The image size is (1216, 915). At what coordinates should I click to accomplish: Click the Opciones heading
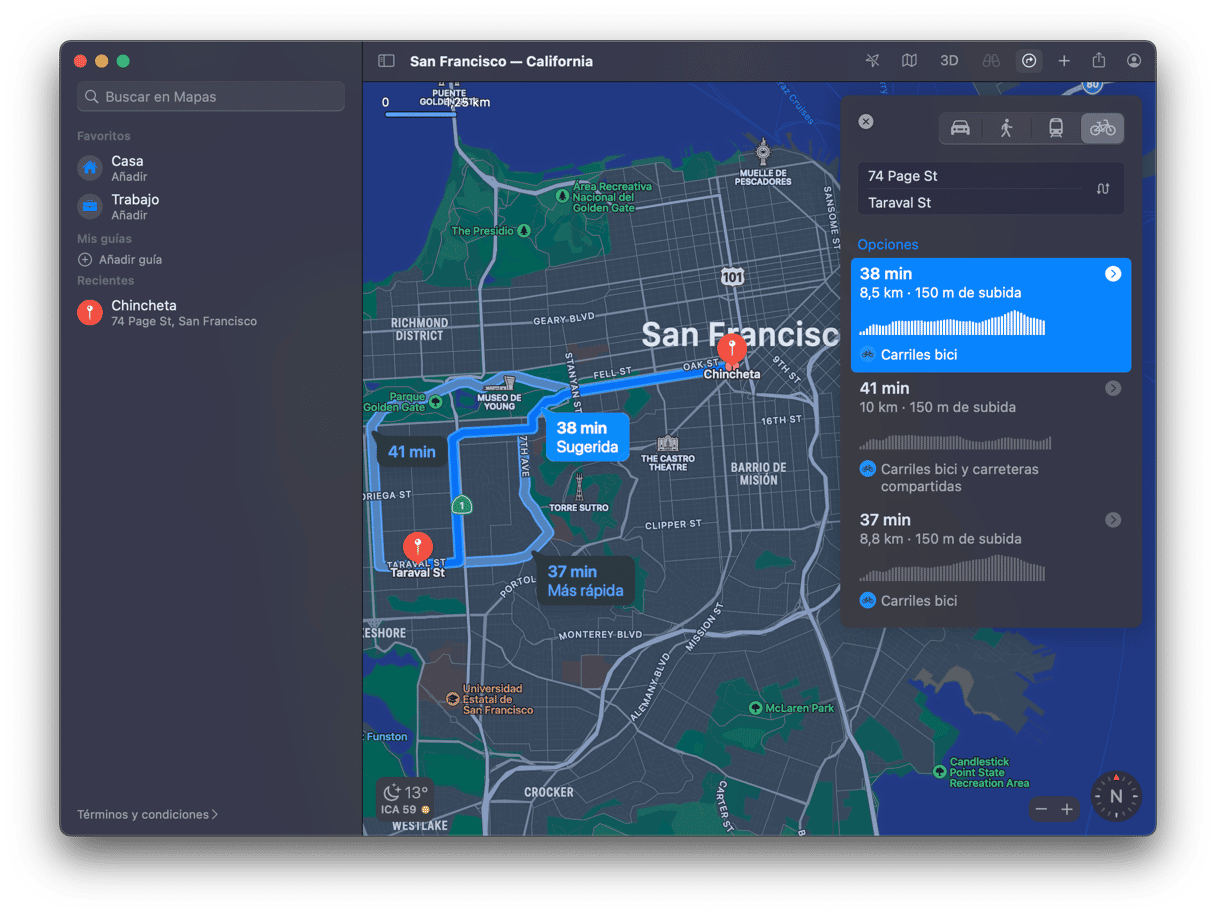click(x=888, y=244)
